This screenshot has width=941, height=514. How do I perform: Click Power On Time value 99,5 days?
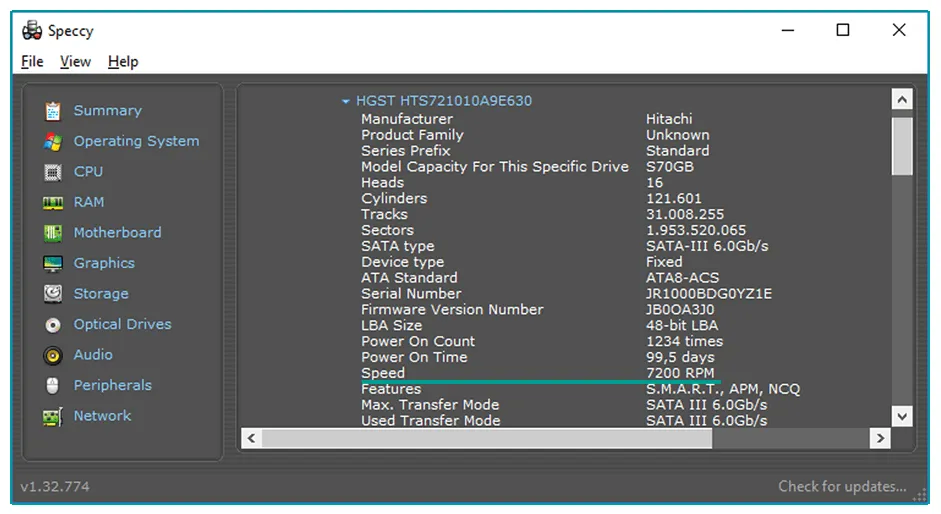[x=680, y=357]
